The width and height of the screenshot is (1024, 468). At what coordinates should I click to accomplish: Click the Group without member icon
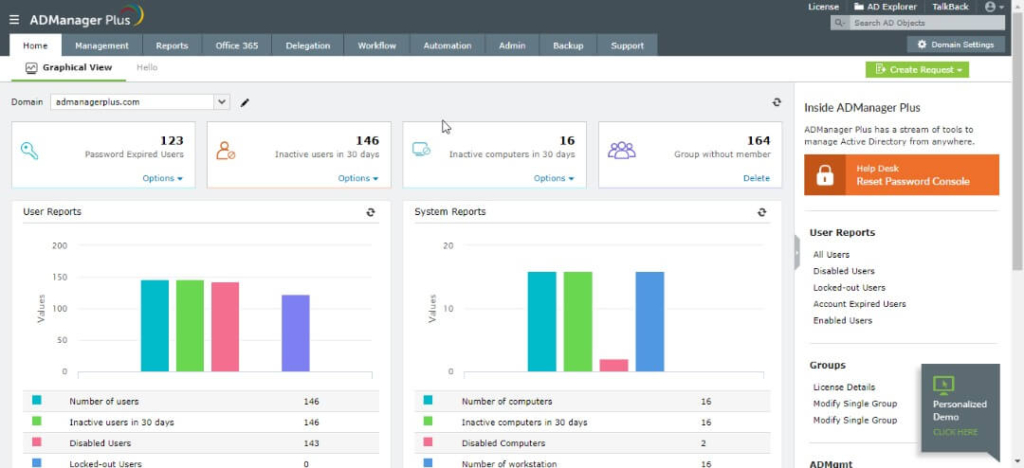click(621, 151)
